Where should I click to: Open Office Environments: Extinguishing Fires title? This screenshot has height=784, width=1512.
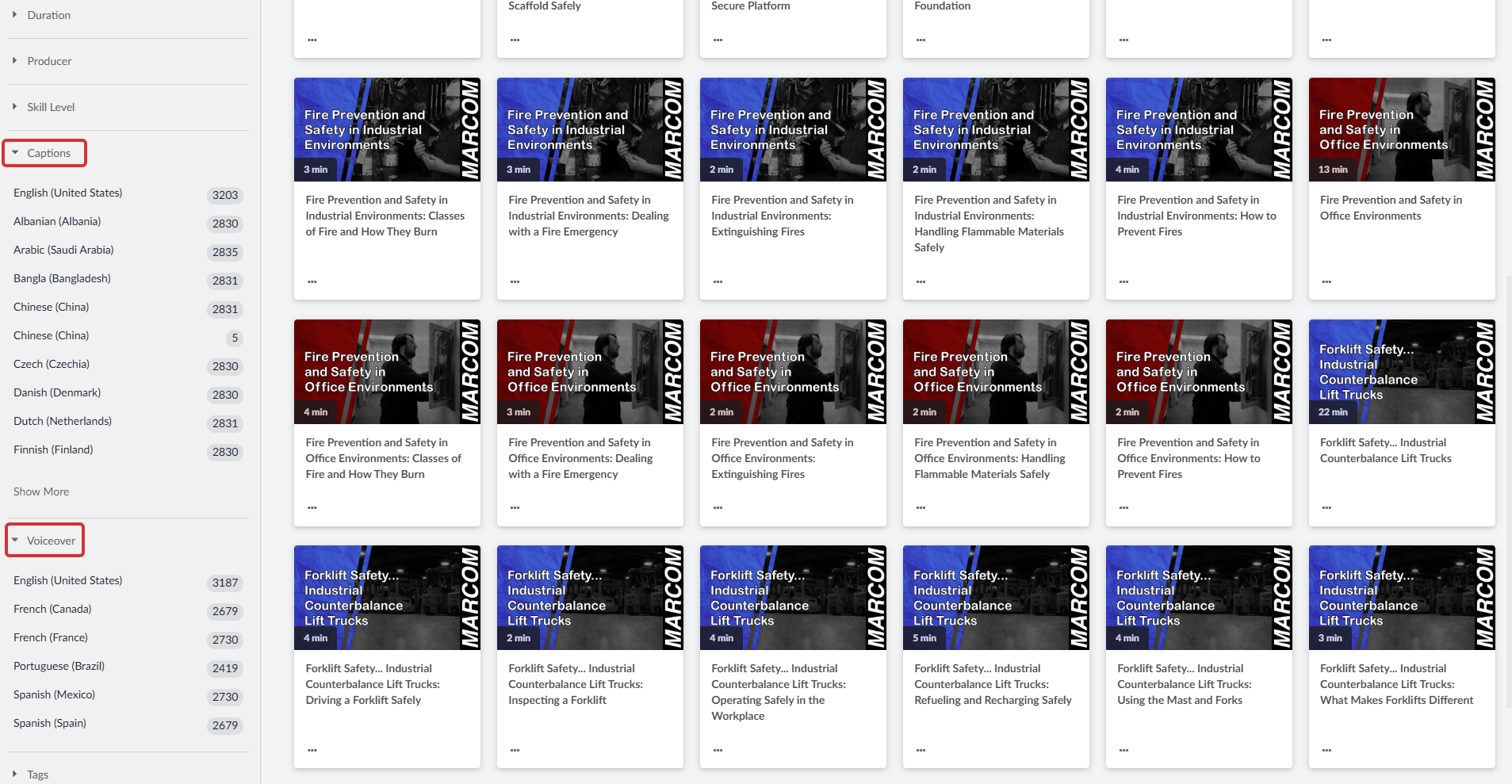pos(783,458)
